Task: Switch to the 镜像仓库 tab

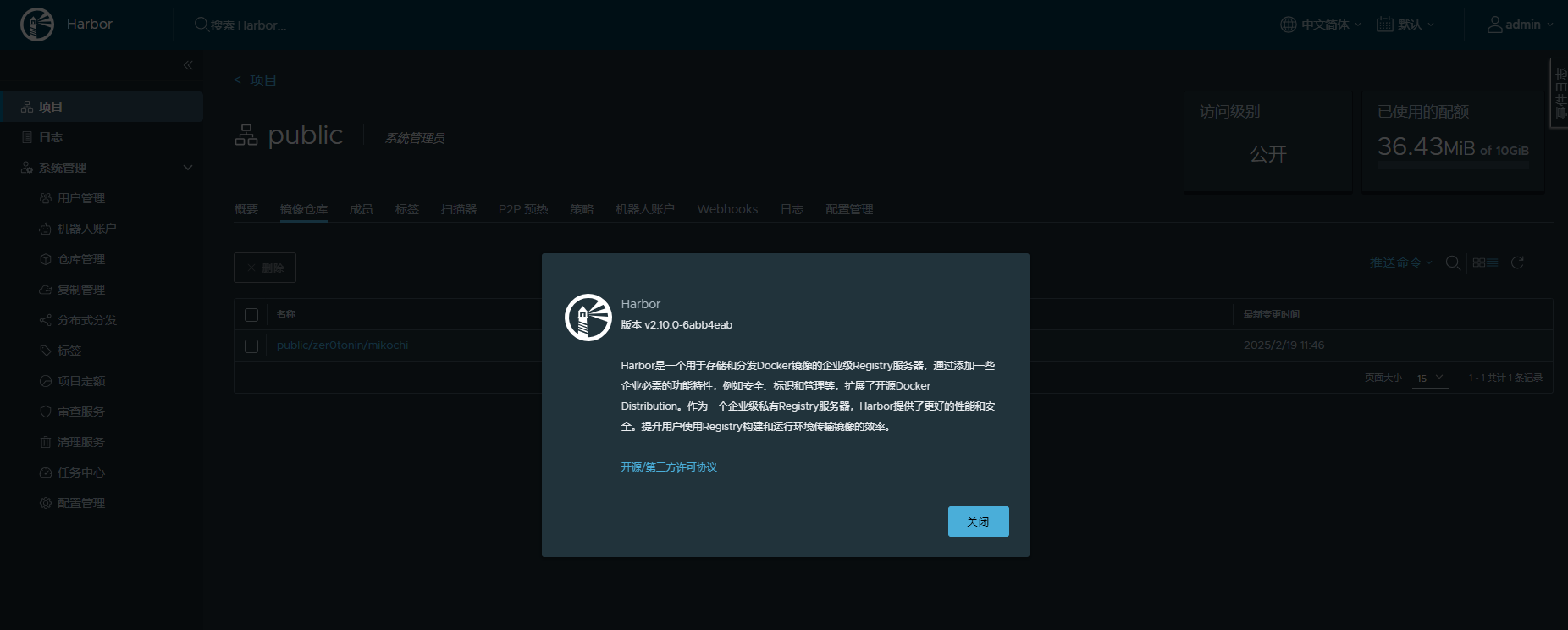Action: [x=304, y=209]
